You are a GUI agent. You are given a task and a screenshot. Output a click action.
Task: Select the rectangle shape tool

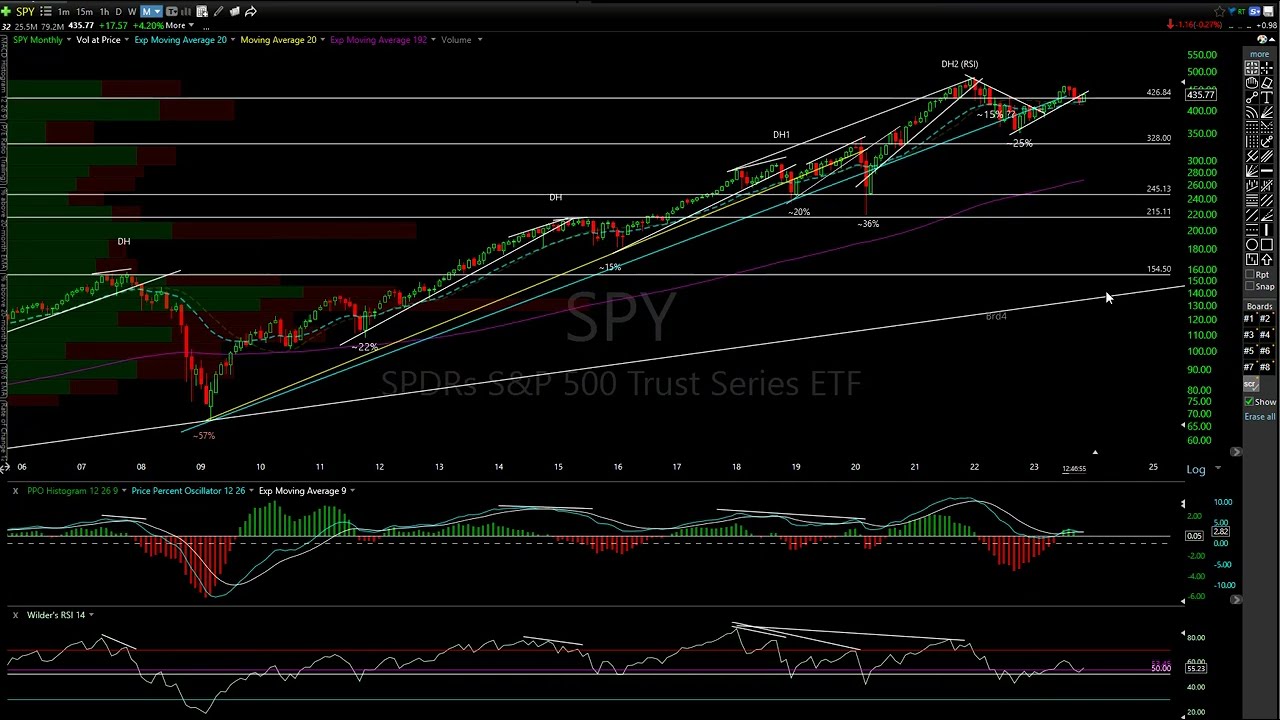[x=1267, y=244]
